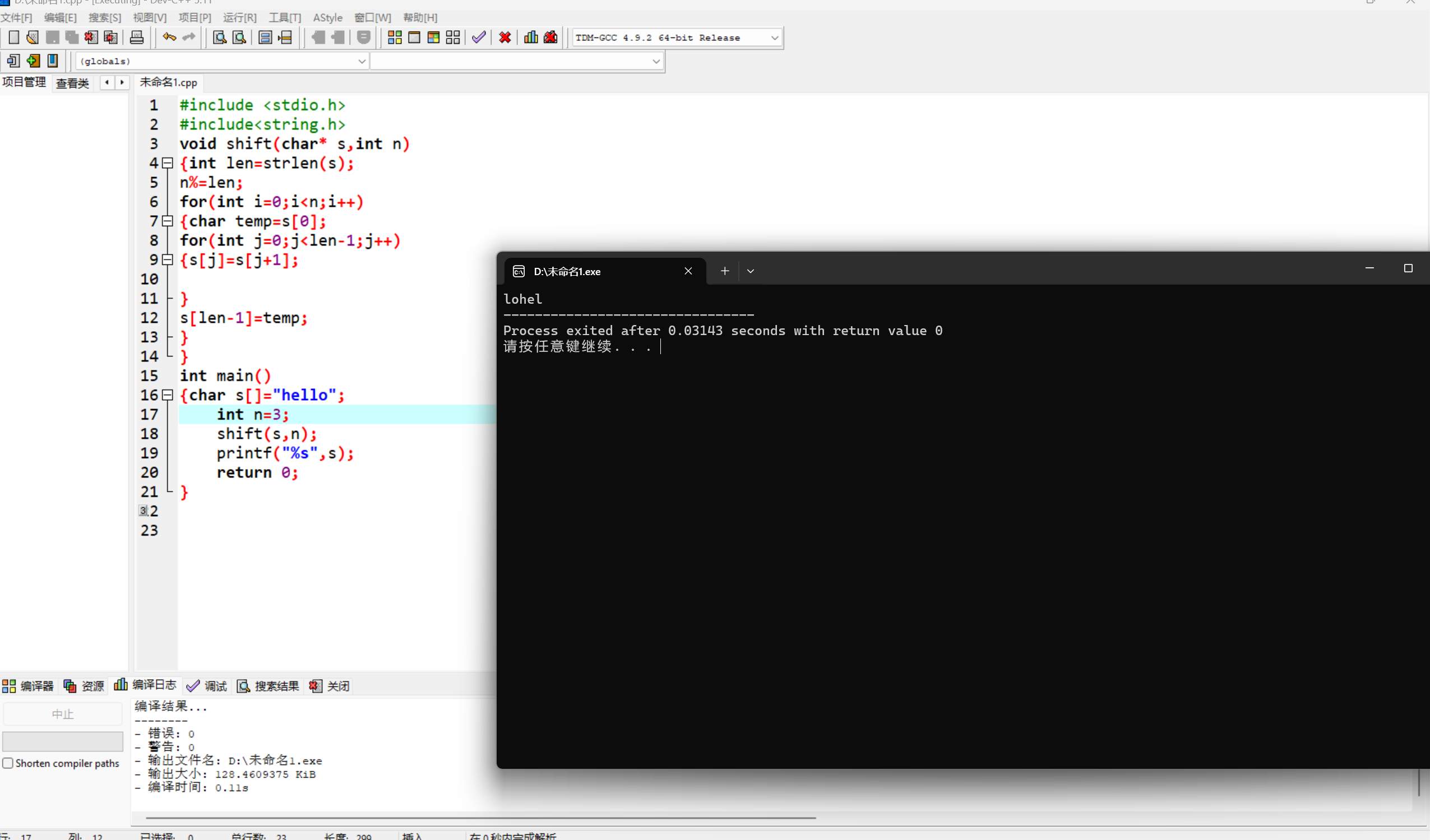Screen dimensions: 1430x840
Task: Collapse the fold marker at line 4
Action: pos(168,164)
